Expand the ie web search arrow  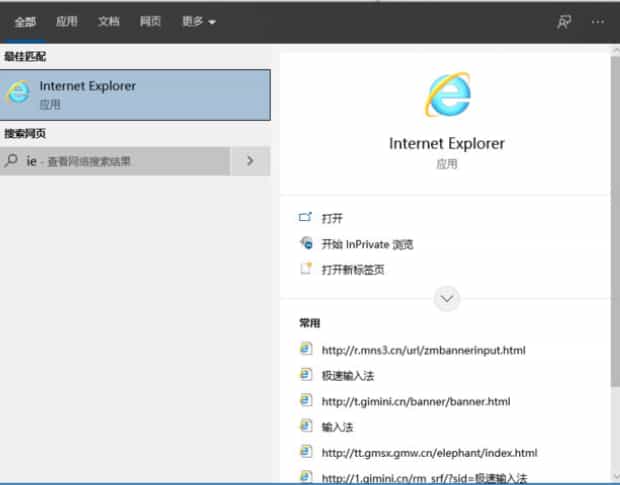[x=250, y=161]
